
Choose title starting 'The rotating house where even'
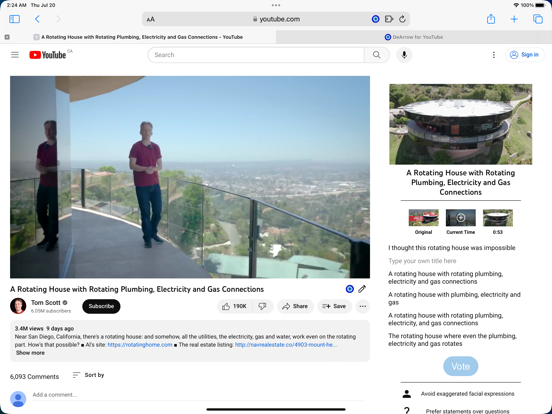point(452,340)
